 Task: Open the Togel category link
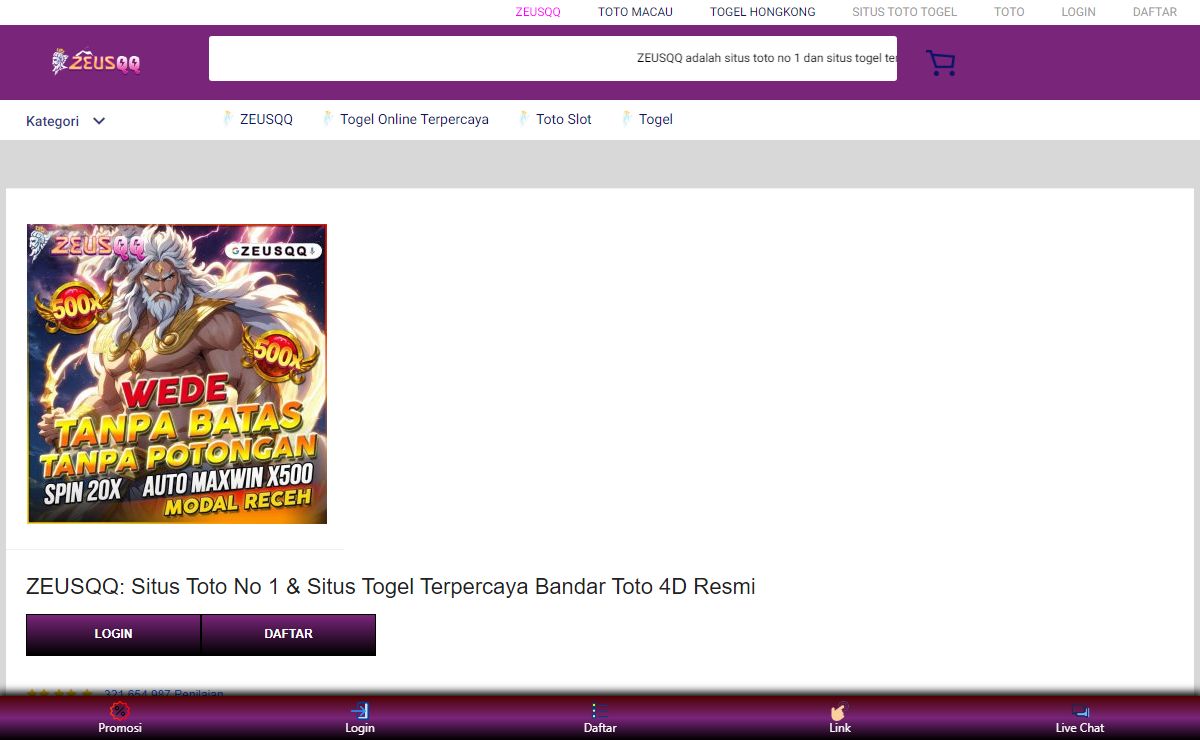point(647,119)
